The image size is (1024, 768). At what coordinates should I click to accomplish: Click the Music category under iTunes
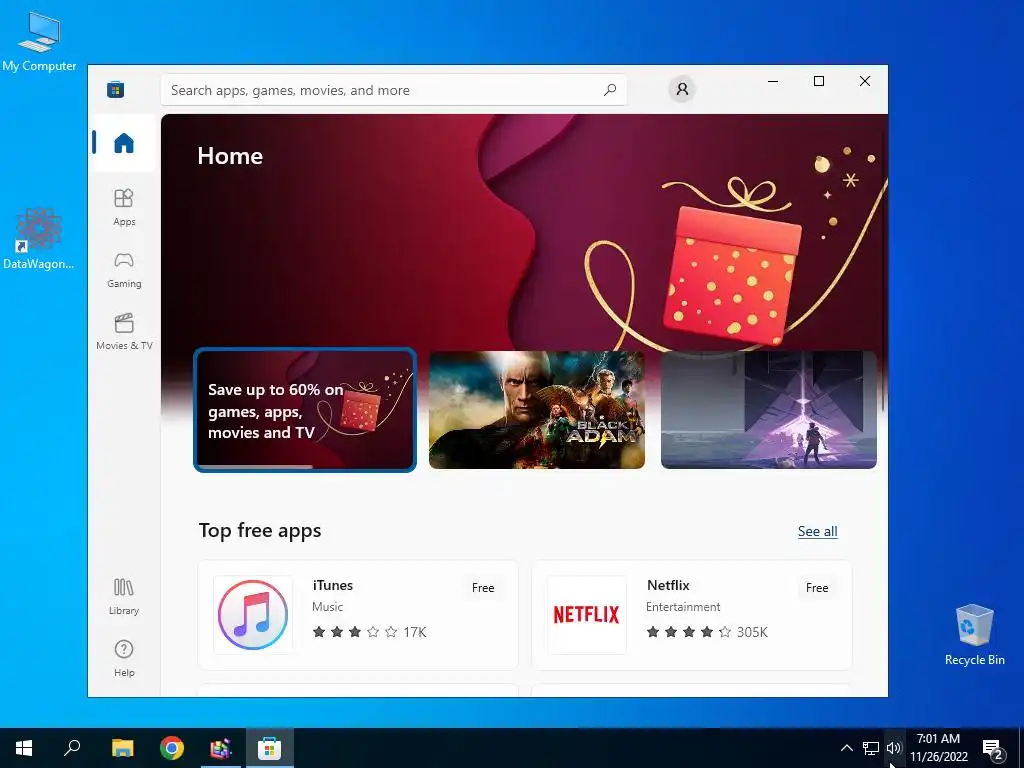[x=327, y=607]
